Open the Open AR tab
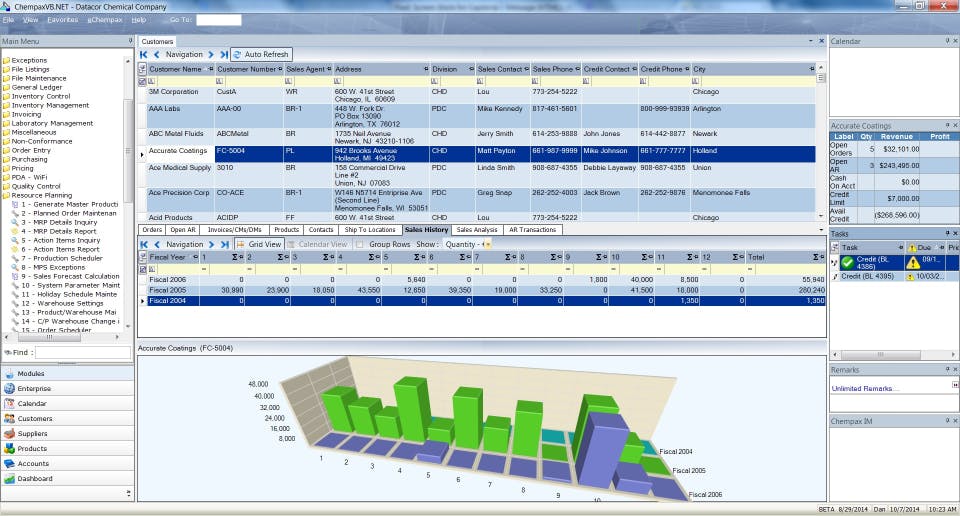Viewport: 960px width, 516px height. point(182,230)
